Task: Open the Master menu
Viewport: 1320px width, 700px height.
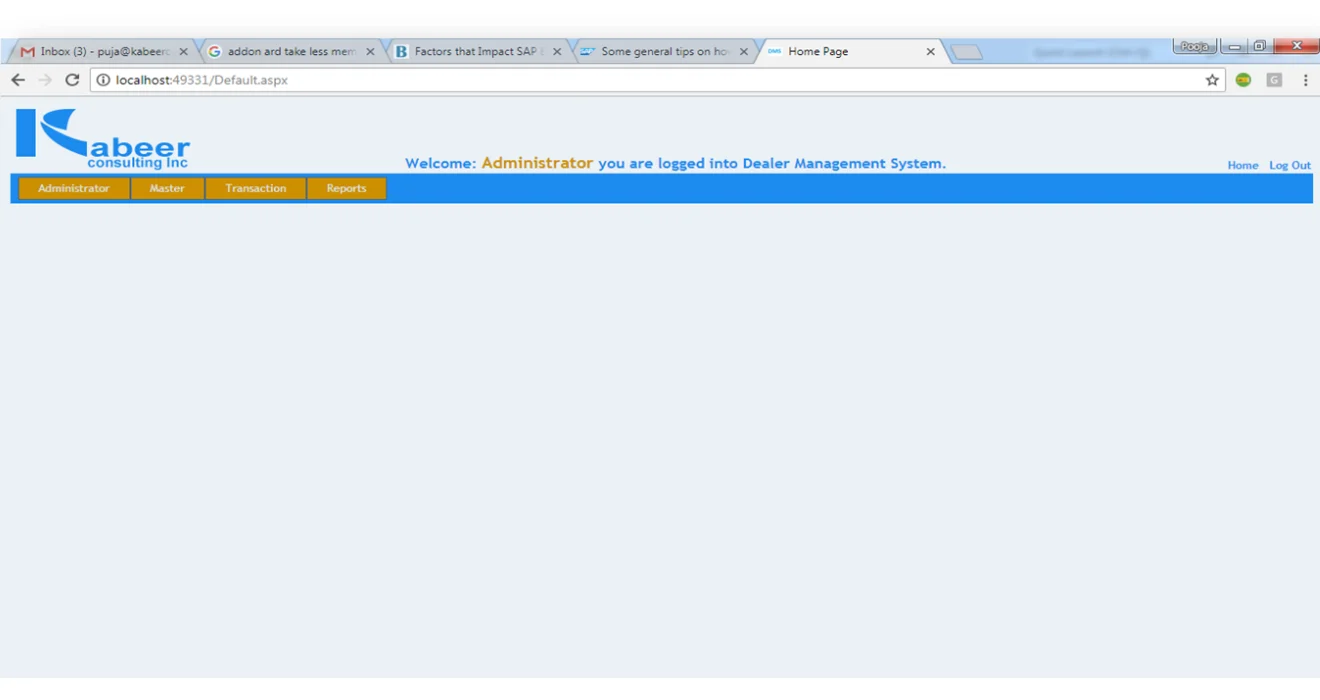Action: 167,188
